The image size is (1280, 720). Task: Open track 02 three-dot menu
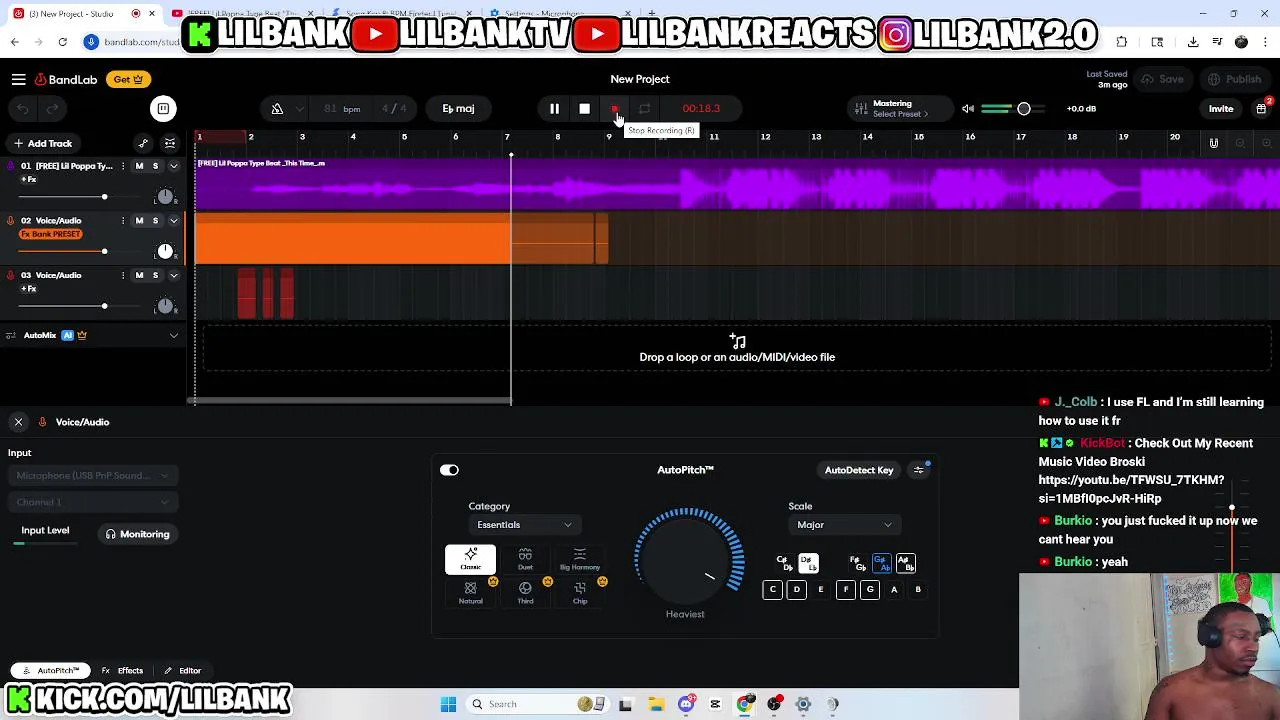click(123, 220)
